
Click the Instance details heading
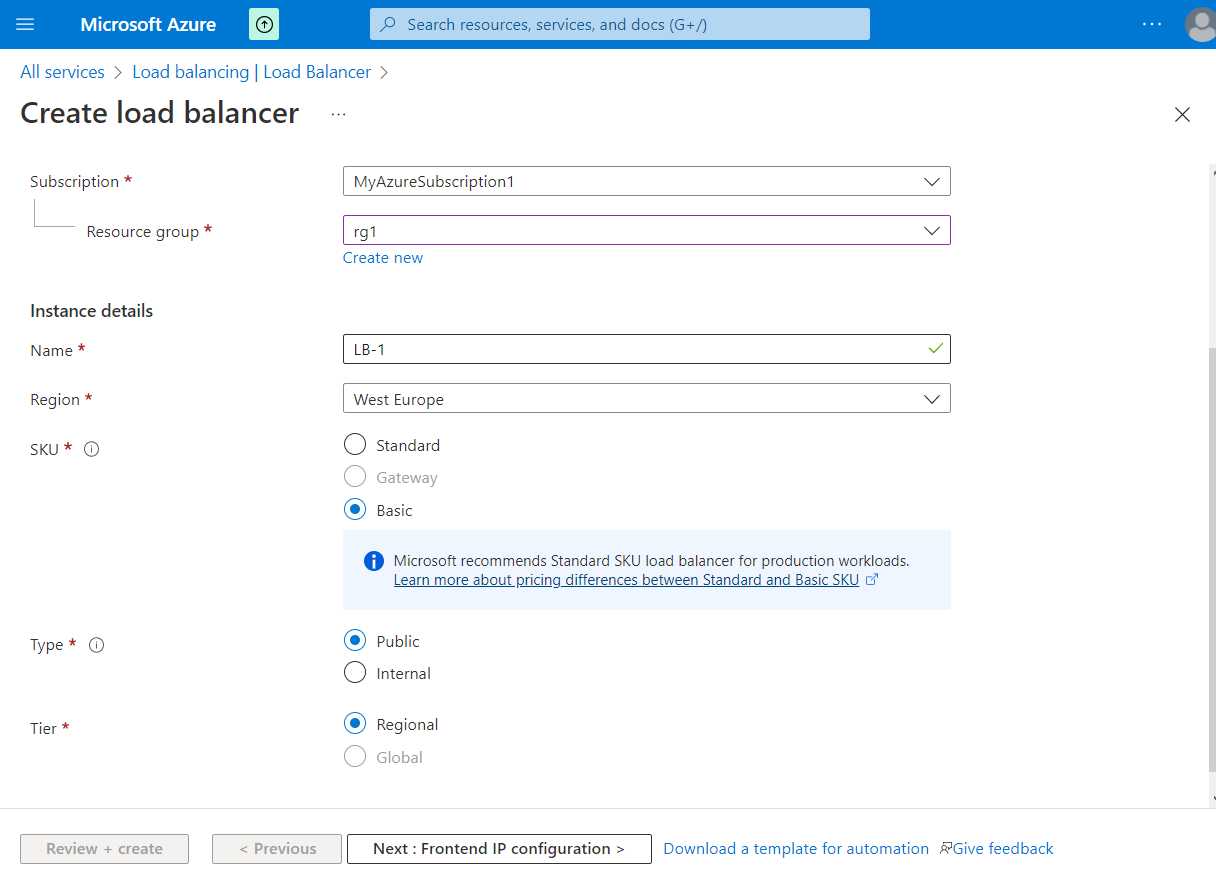pyautogui.click(x=92, y=311)
